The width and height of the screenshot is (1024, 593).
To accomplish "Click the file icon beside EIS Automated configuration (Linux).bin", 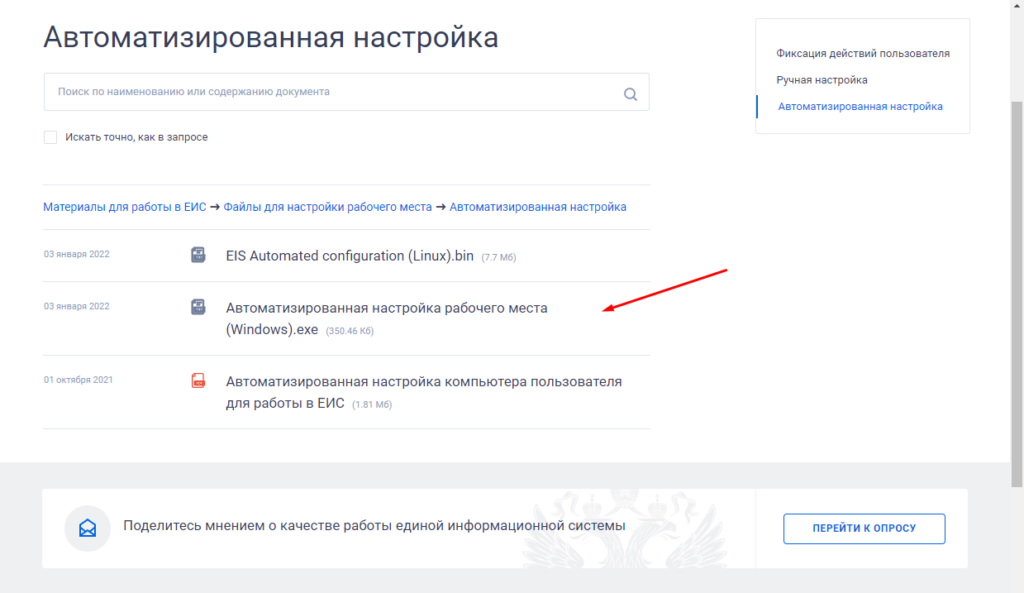I will 198,255.
